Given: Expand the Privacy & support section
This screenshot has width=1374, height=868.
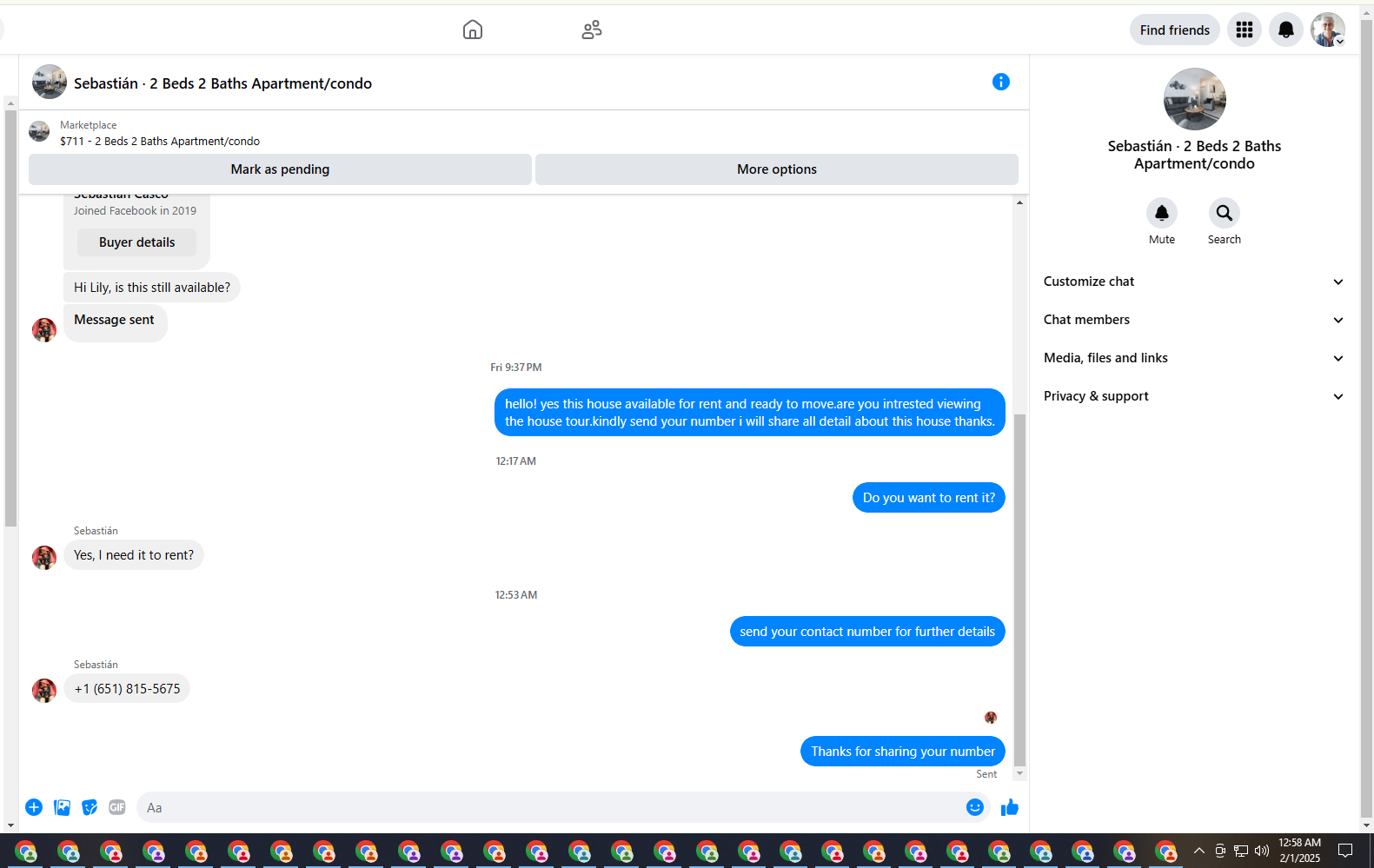Looking at the screenshot, I should point(1194,396).
